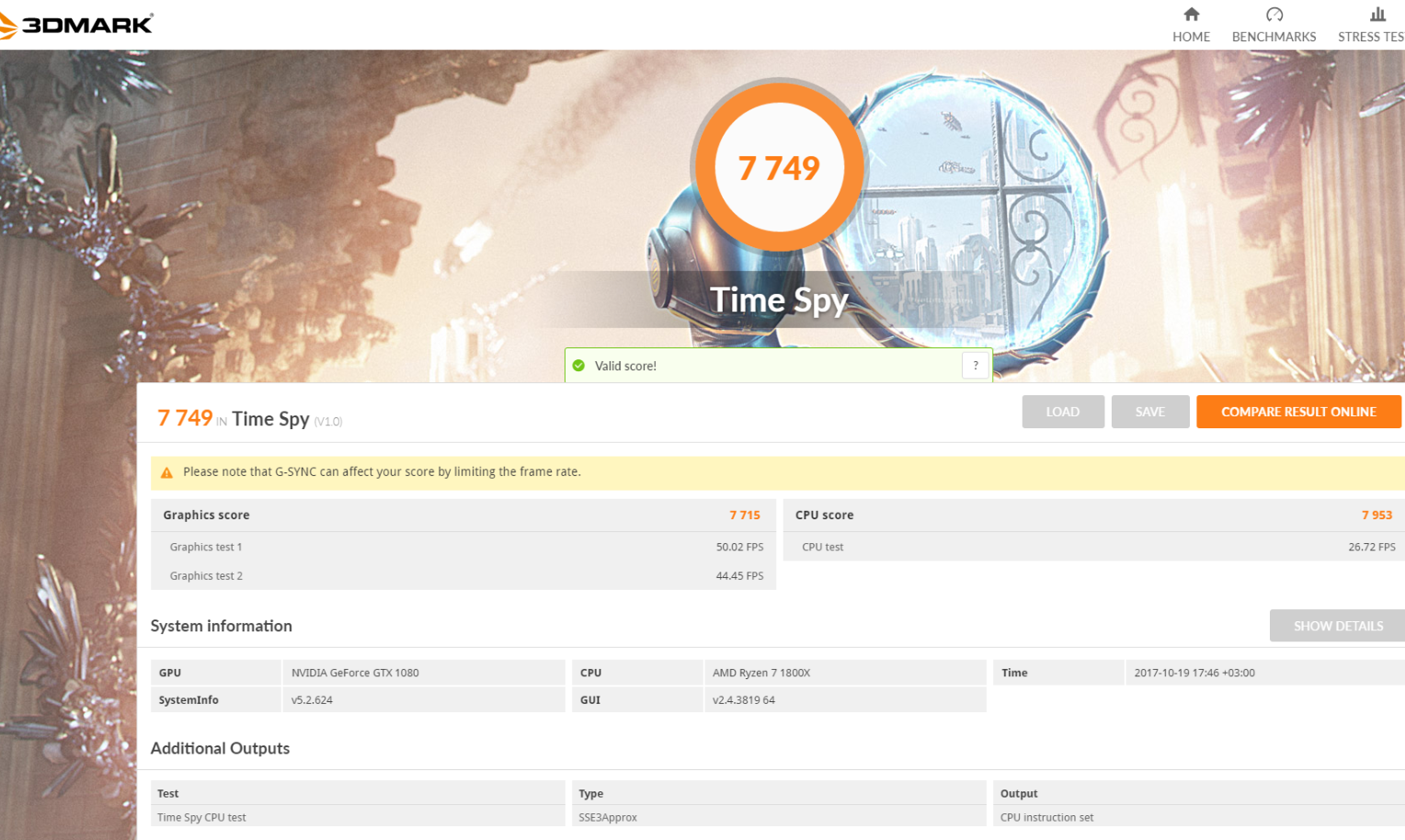Click the orange 7 749 score circle
Viewport: 1405px width, 840px height.
pyautogui.click(x=779, y=168)
